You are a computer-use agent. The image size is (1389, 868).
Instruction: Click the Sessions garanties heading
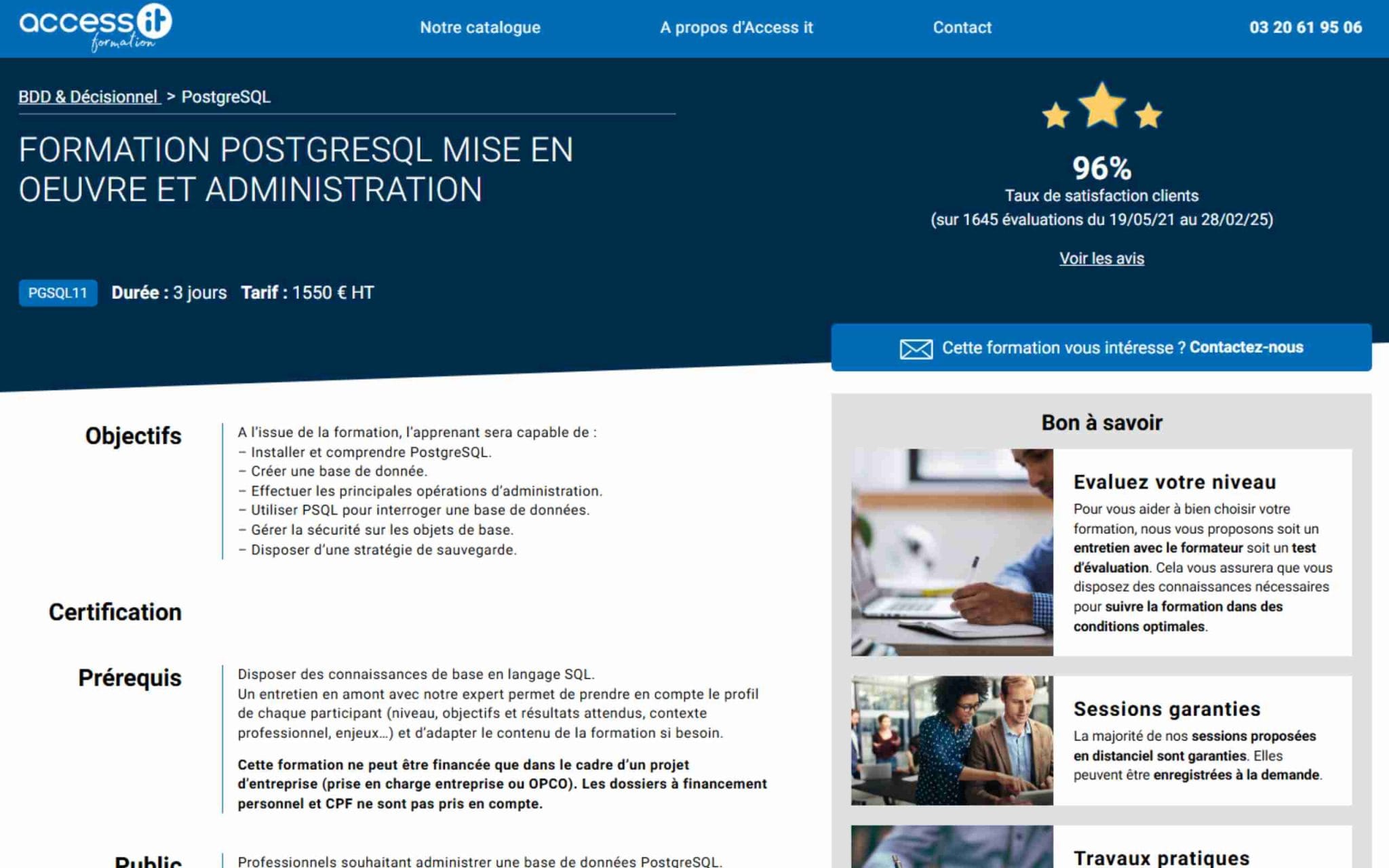[x=1167, y=709]
